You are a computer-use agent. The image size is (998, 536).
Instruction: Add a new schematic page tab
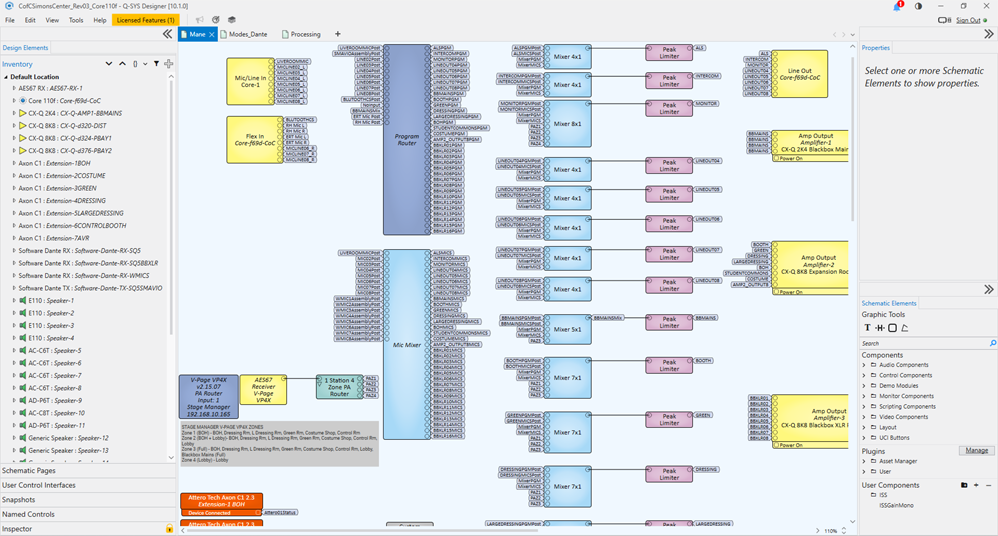click(x=338, y=34)
